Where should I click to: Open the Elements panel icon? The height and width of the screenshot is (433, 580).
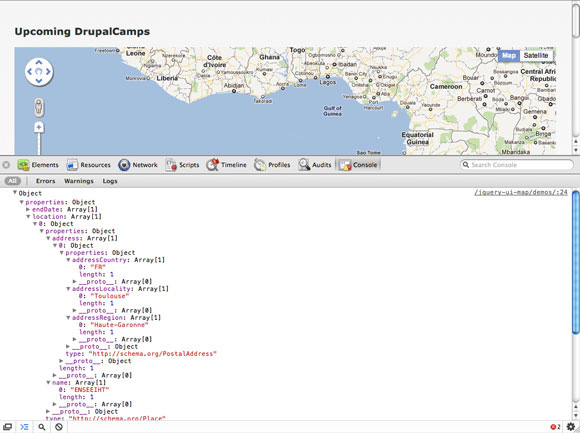[x=23, y=165]
